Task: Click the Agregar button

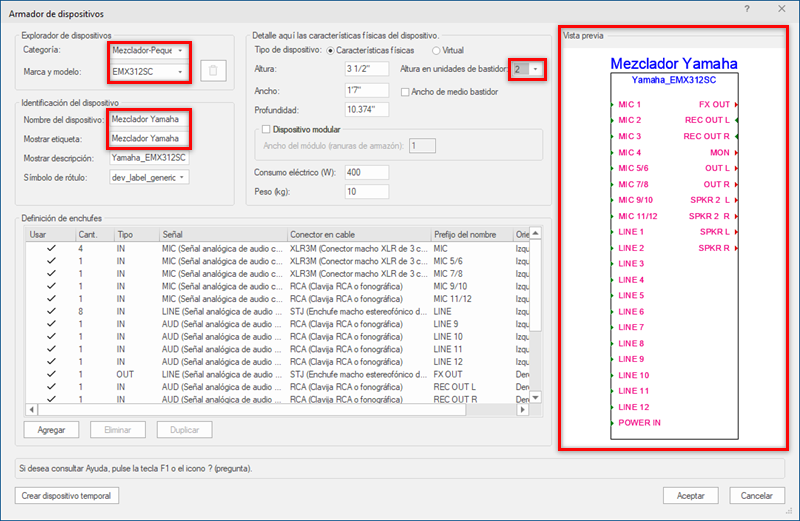Action: (52, 430)
